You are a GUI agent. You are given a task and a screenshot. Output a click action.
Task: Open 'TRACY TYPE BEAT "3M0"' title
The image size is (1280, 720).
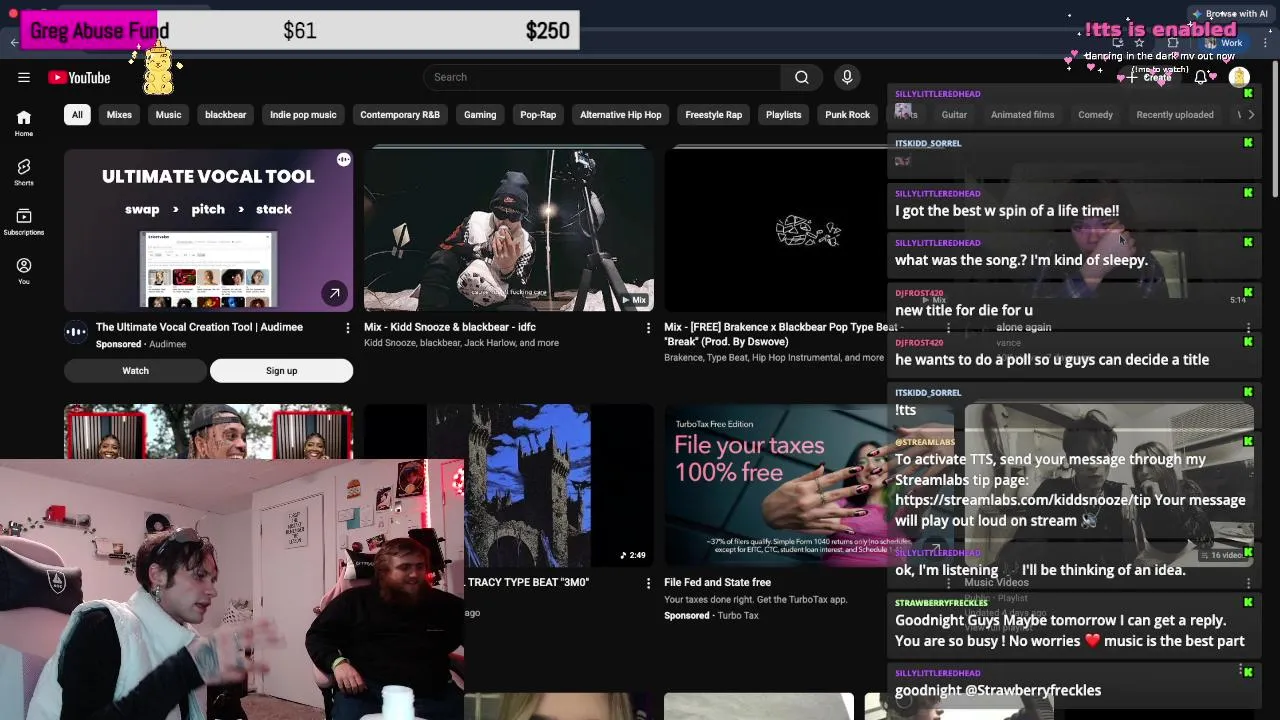click(x=528, y=582)
